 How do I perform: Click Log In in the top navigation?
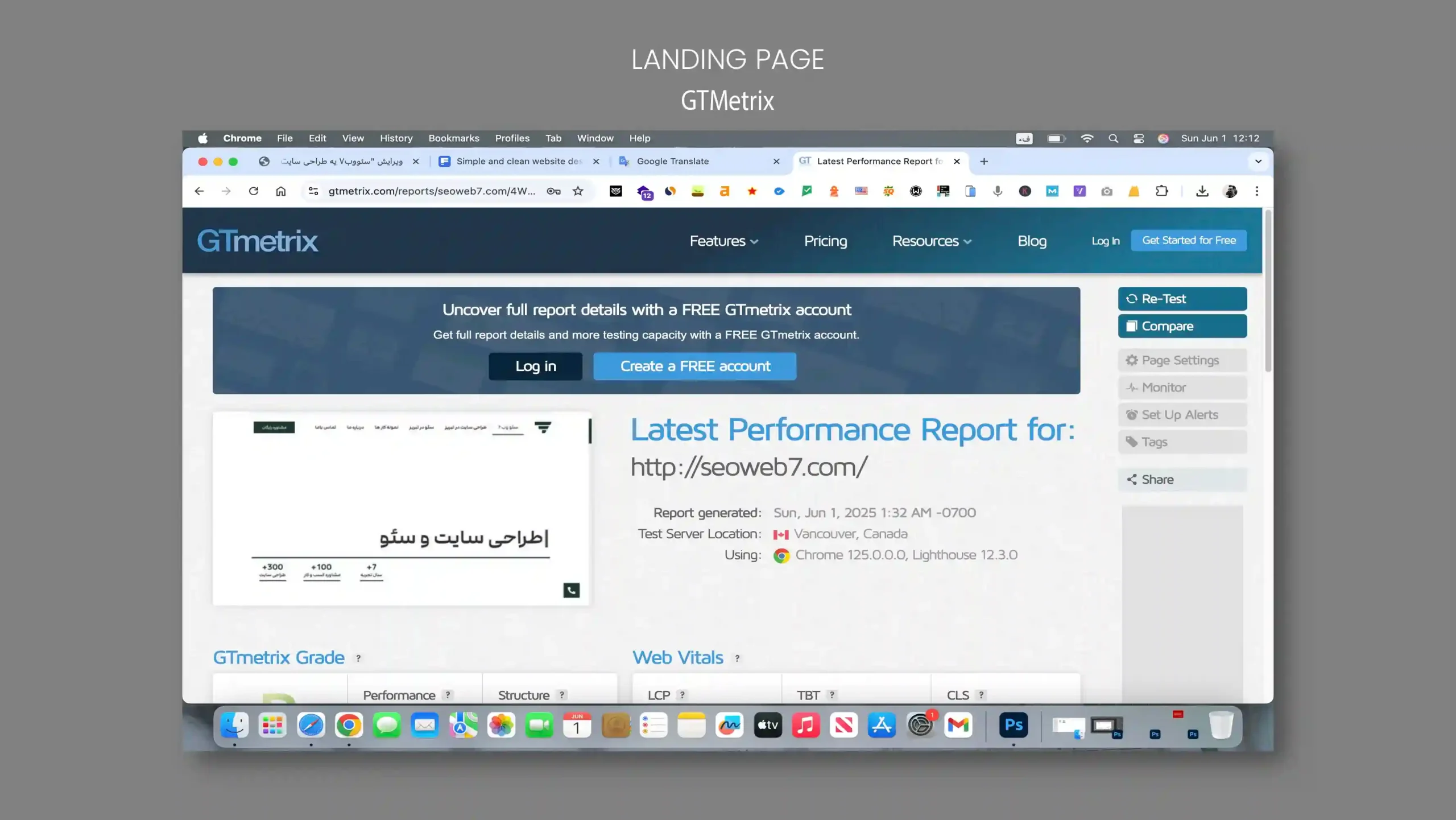click(x=1105, y=241)
